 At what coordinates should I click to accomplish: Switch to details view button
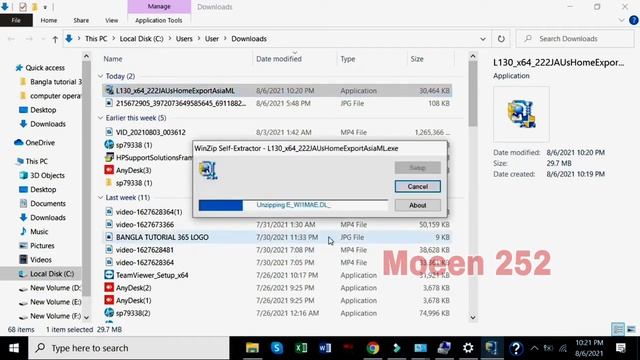click(618, 329)
